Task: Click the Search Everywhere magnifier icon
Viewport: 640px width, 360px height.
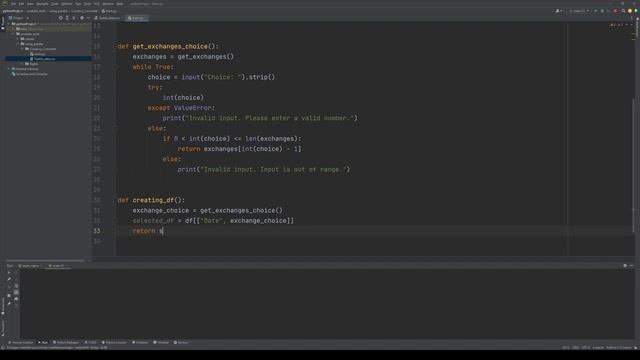Action: click(623, 11)
